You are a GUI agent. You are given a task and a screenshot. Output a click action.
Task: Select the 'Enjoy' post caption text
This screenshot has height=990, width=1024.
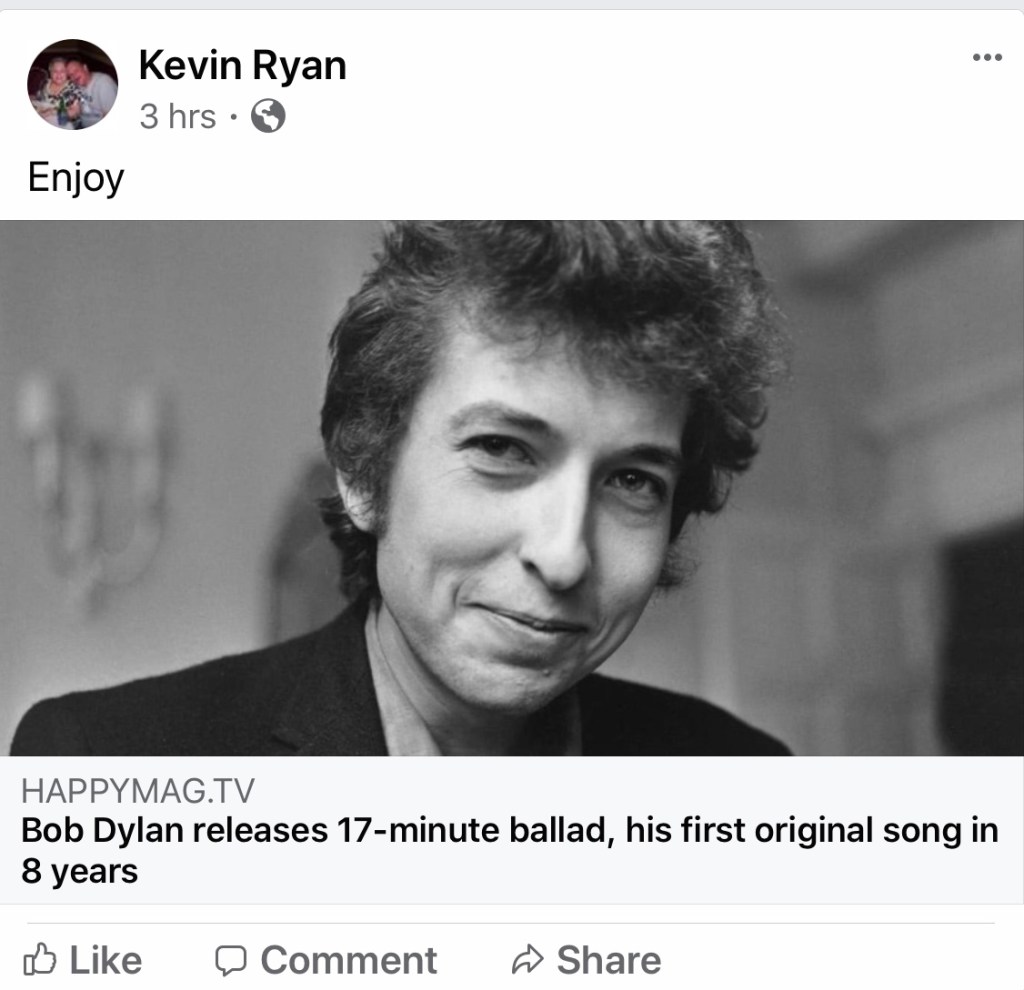point(76,178)
